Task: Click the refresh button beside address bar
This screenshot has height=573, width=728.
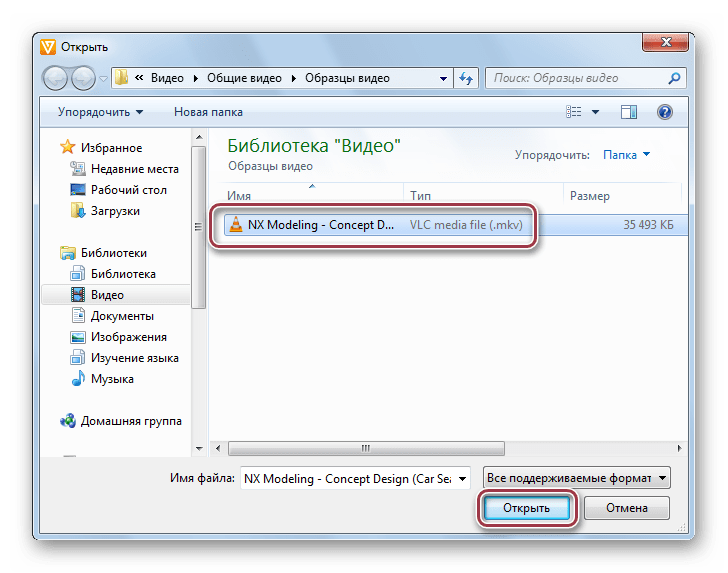Action: (466, 78)
